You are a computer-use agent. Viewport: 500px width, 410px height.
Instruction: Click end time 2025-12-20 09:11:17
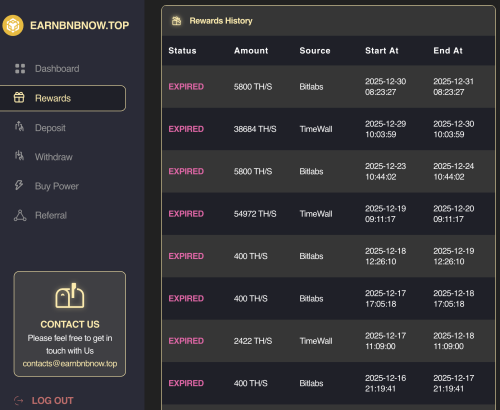click(453, 214)
